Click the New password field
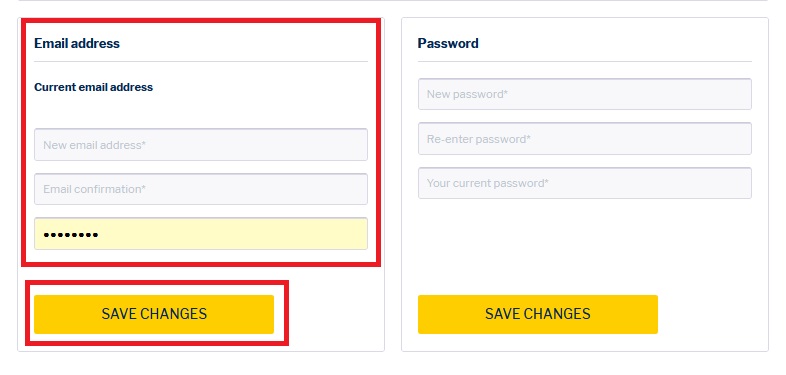 click(x=584, y=94)
